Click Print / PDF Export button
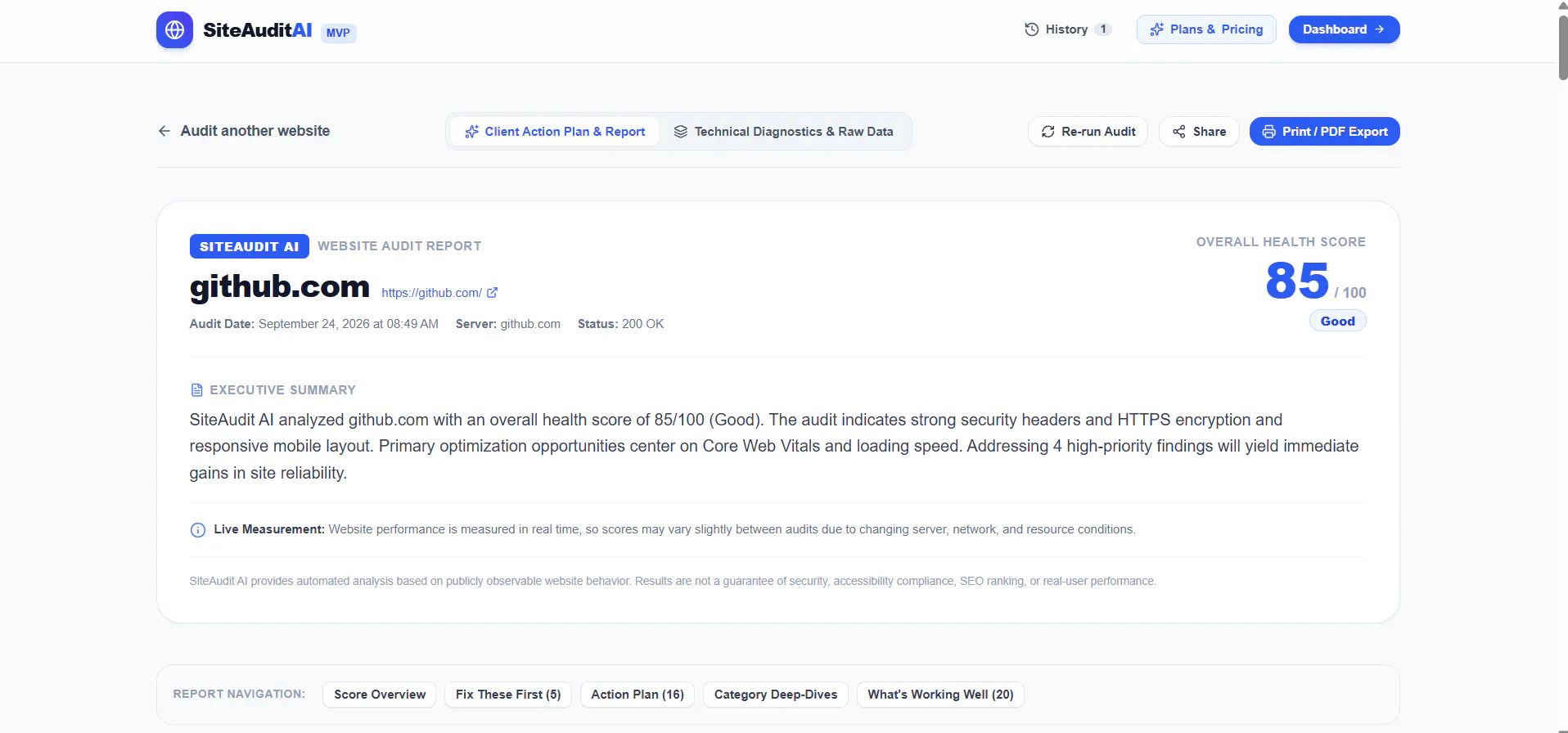 pyautogui.click(x=1324, y=132)
